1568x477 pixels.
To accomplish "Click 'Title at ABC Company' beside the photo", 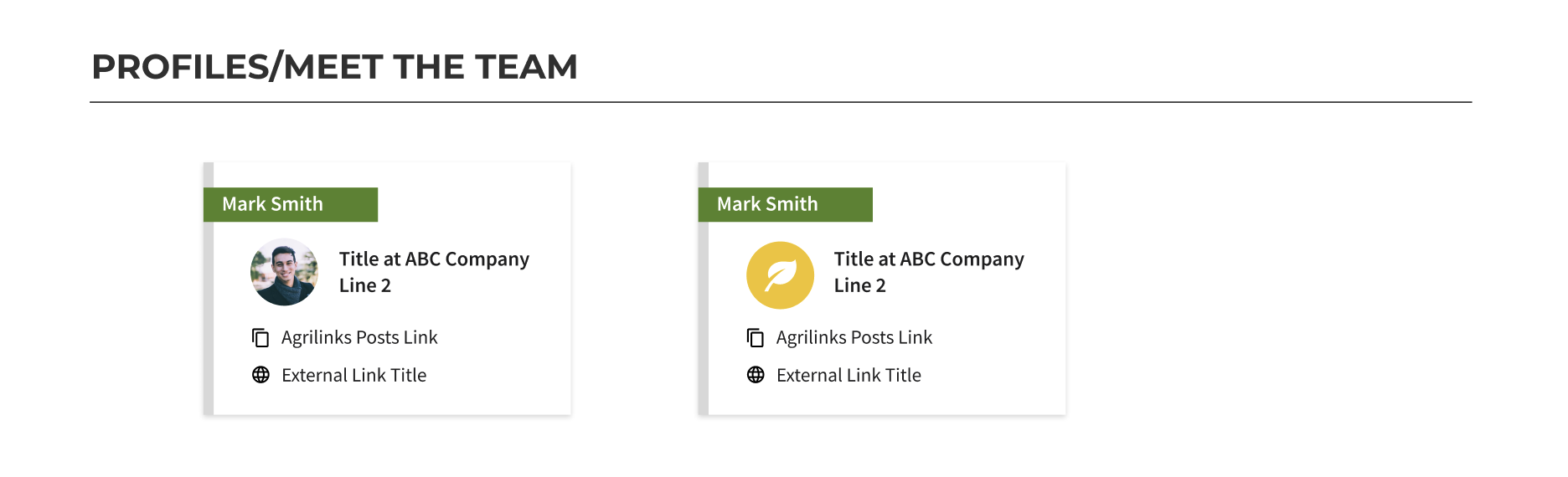I will click(434, 259).
